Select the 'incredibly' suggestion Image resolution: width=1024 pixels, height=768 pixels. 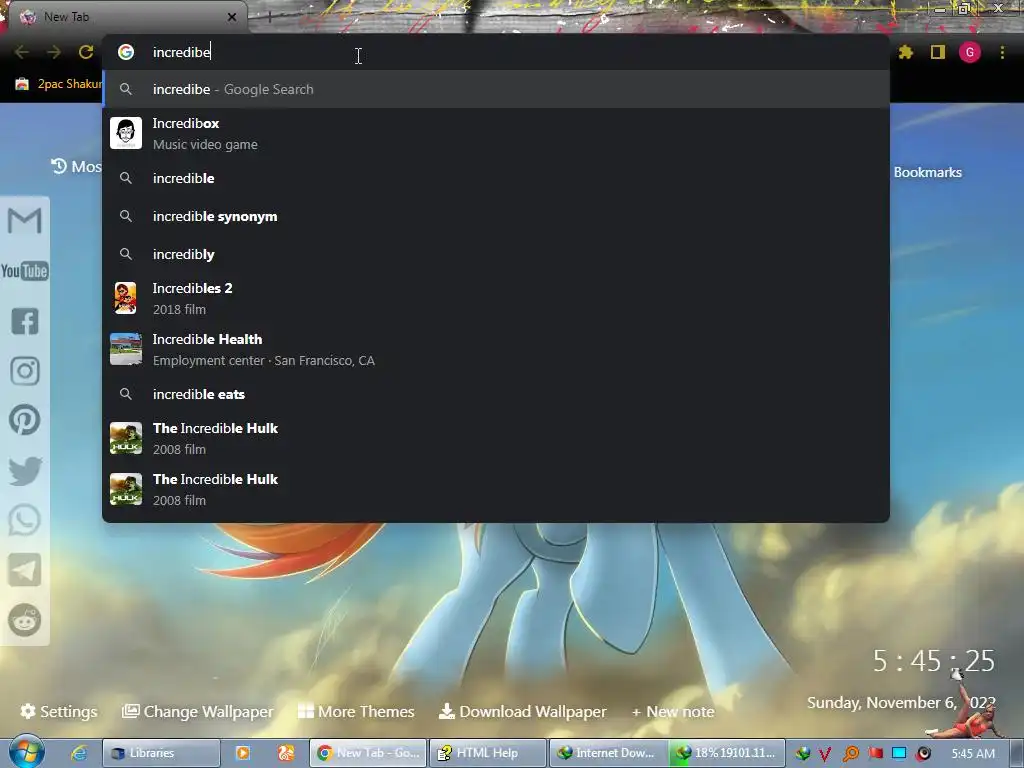click(x=496, y=254)
